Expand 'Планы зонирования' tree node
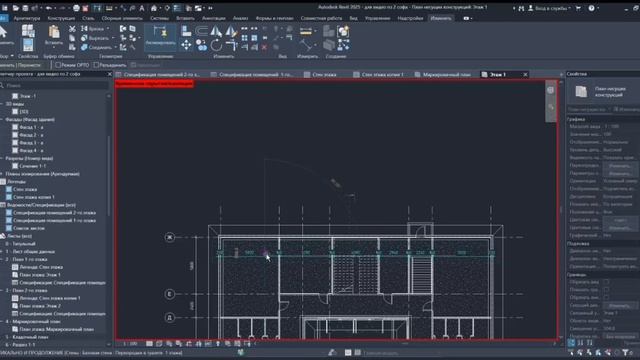The height and width of the screenshot is (360, 640). pyautogui.click(x=2, y=174)
